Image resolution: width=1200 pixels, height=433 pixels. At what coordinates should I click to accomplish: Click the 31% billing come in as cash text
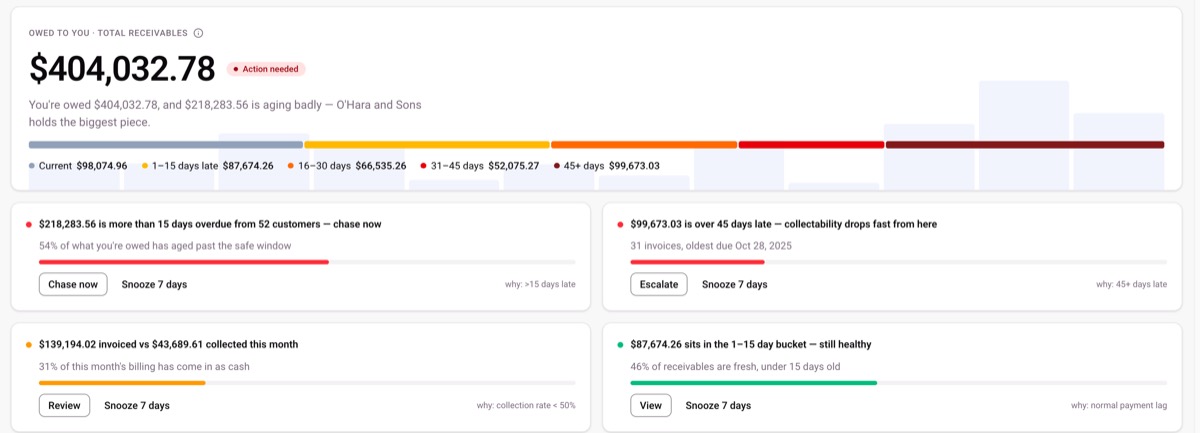click(x=144, y=366)
